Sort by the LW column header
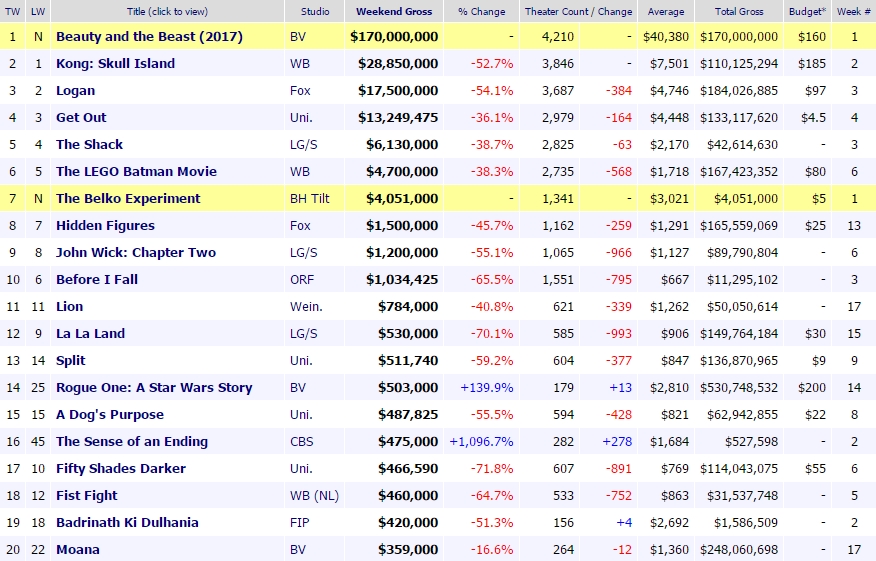The width and height of the screenshot is (876, 561). click(x=38, y=11)
